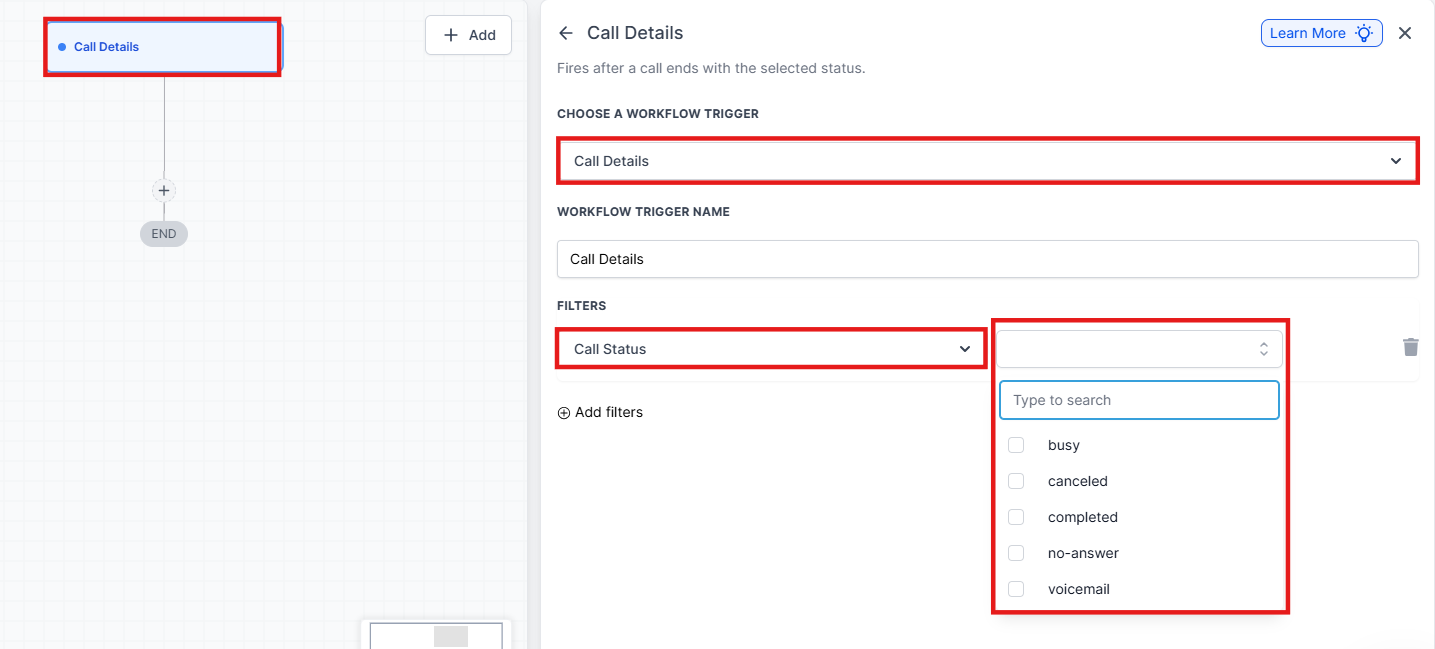
Task: Delete the Call Status filter with trash icon
Action: (1410, 347)
